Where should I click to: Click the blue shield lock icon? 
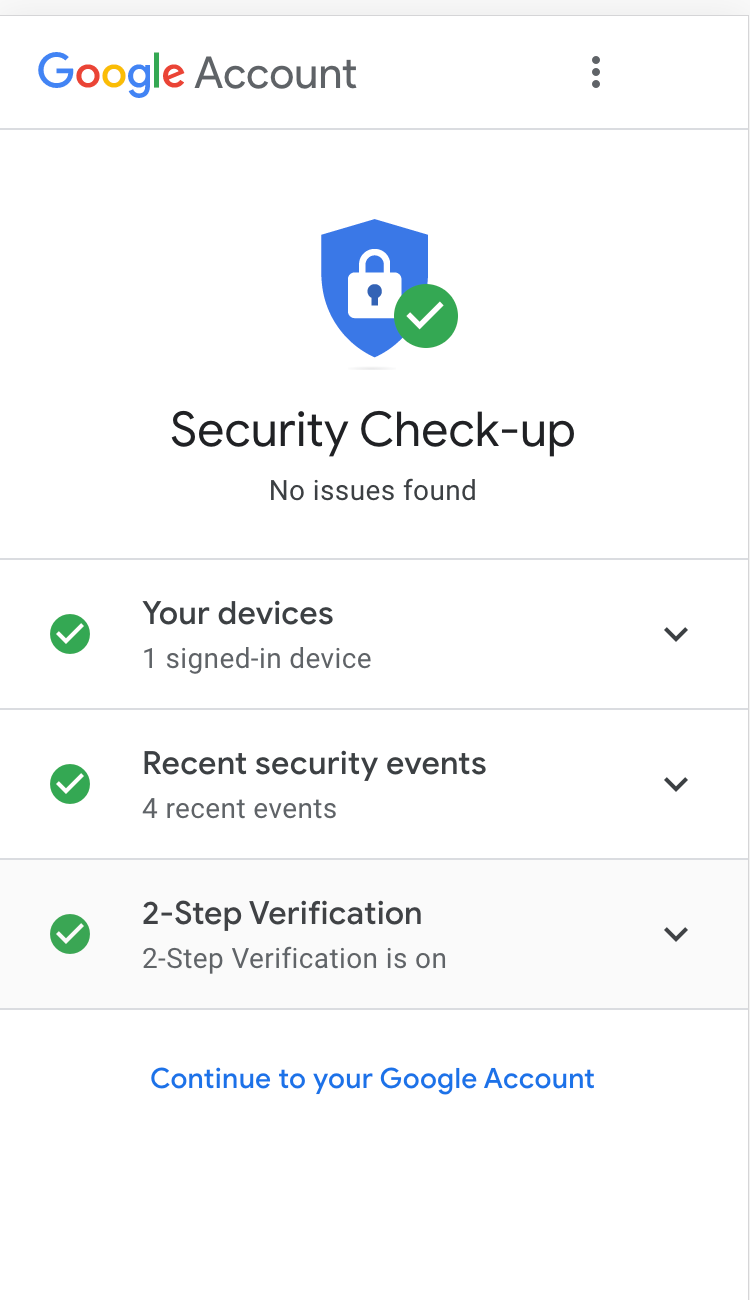click(374, 287)
